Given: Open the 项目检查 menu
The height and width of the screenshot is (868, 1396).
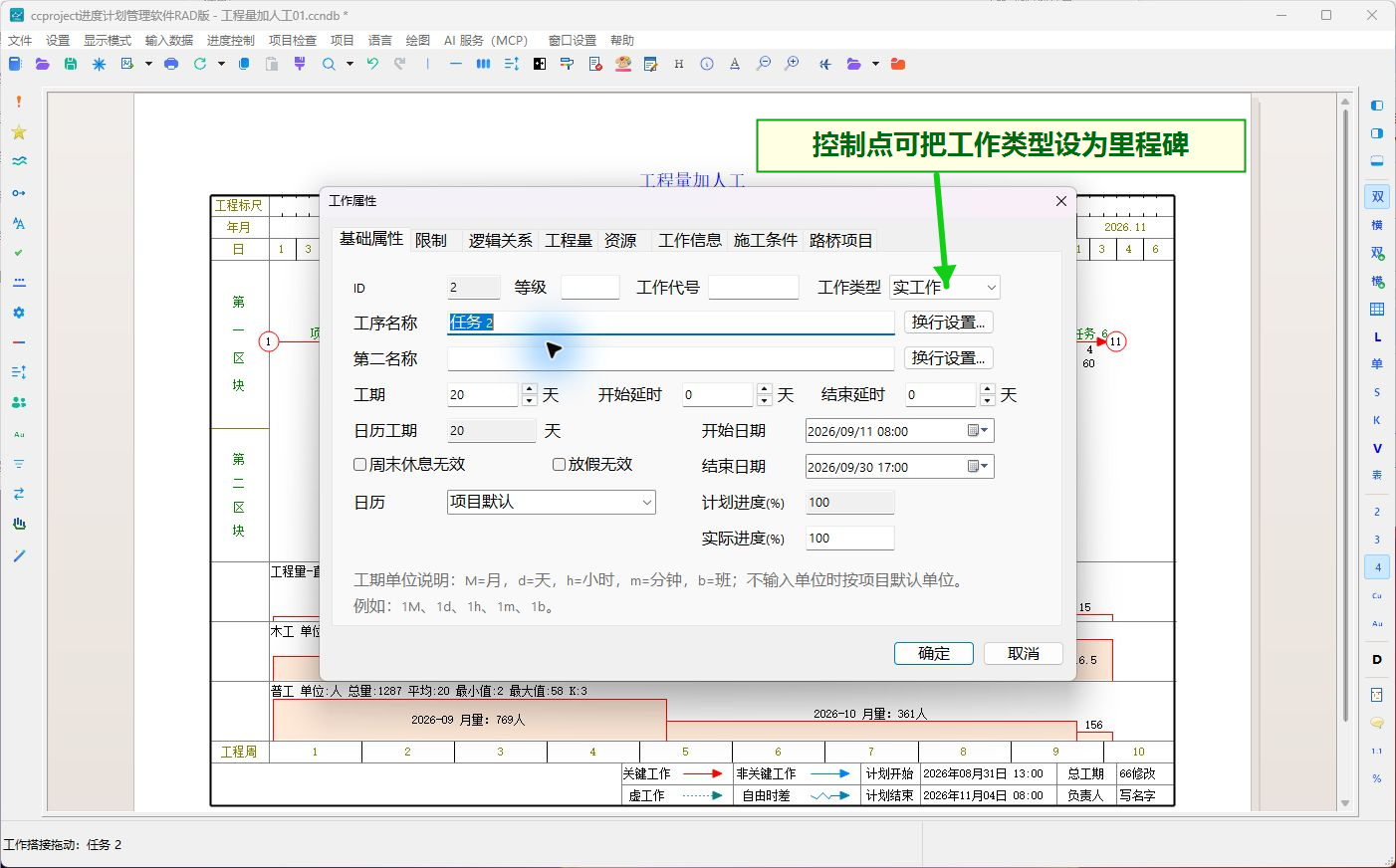Looking at the screenshot, I should (x=293, y=41).
